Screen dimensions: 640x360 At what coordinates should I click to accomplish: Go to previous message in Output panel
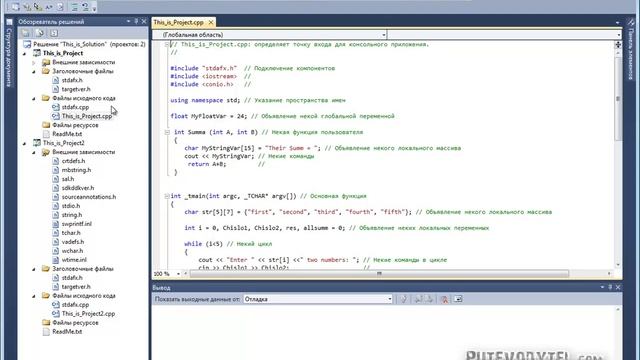[x=418, y=299]
